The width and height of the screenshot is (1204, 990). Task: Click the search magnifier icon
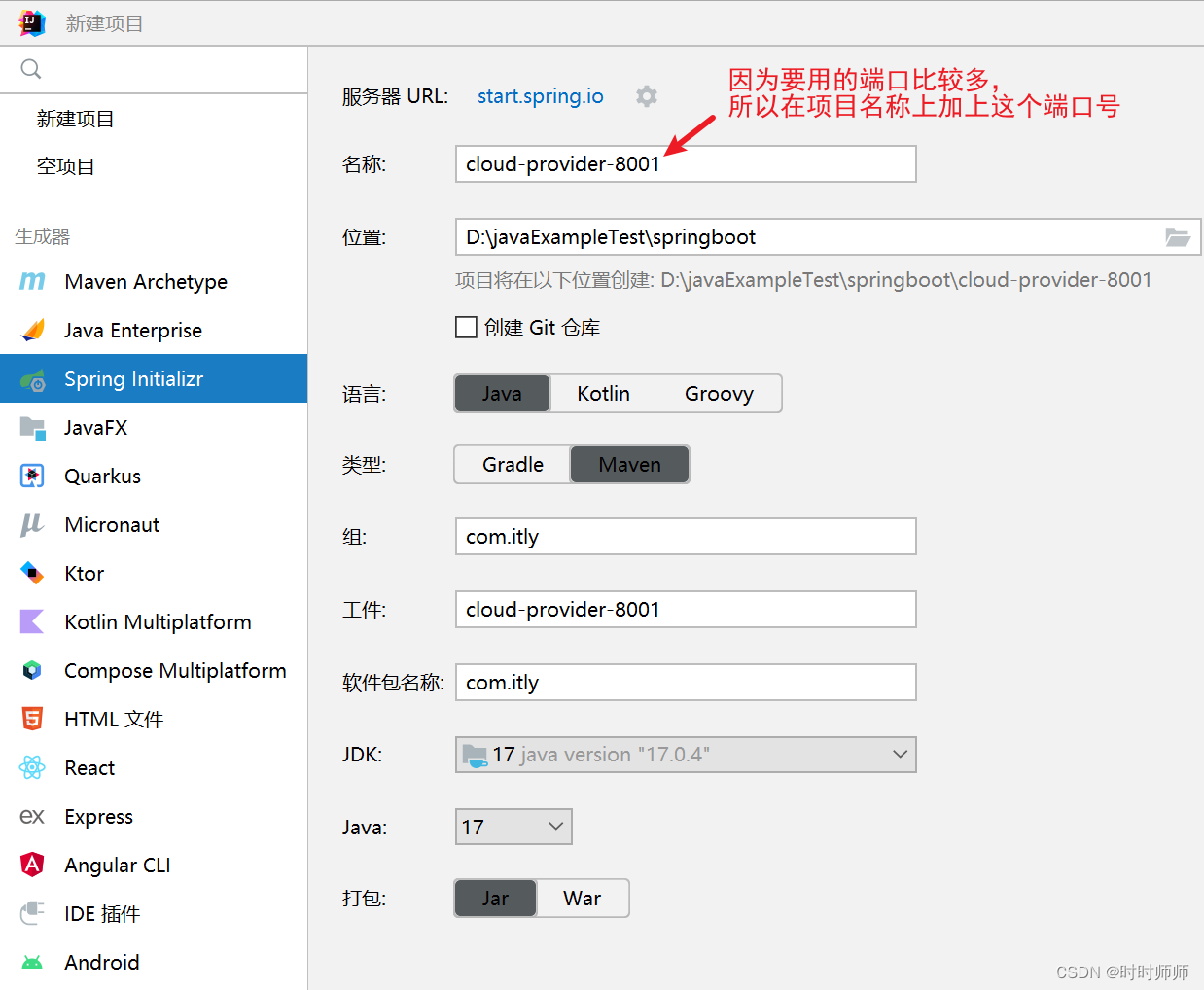coord(31,69)
